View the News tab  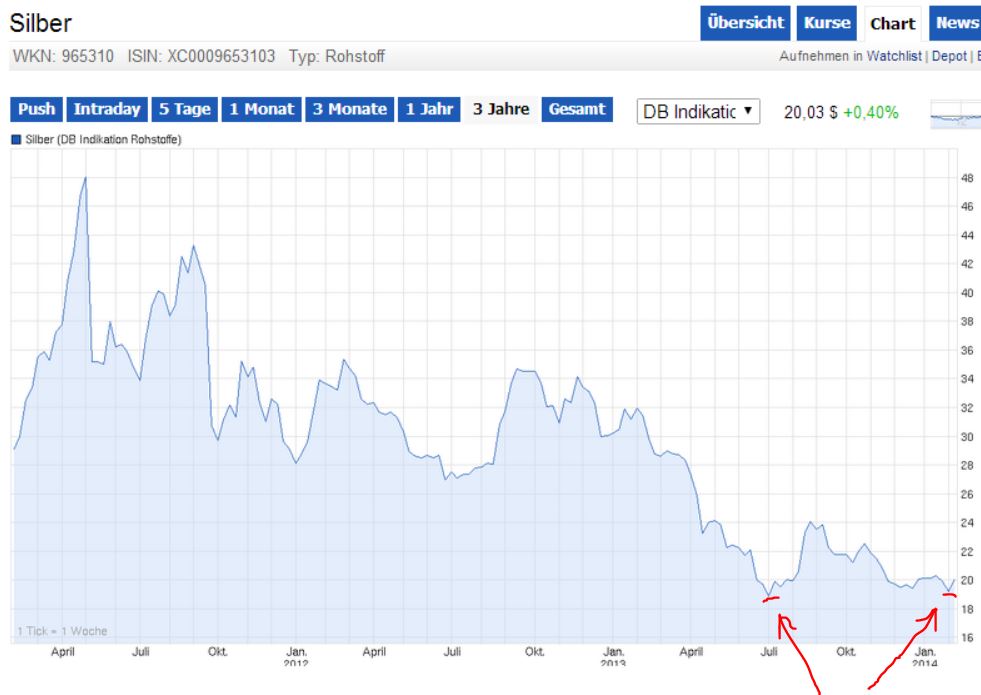pyautogui.click(x=955, y=19)
